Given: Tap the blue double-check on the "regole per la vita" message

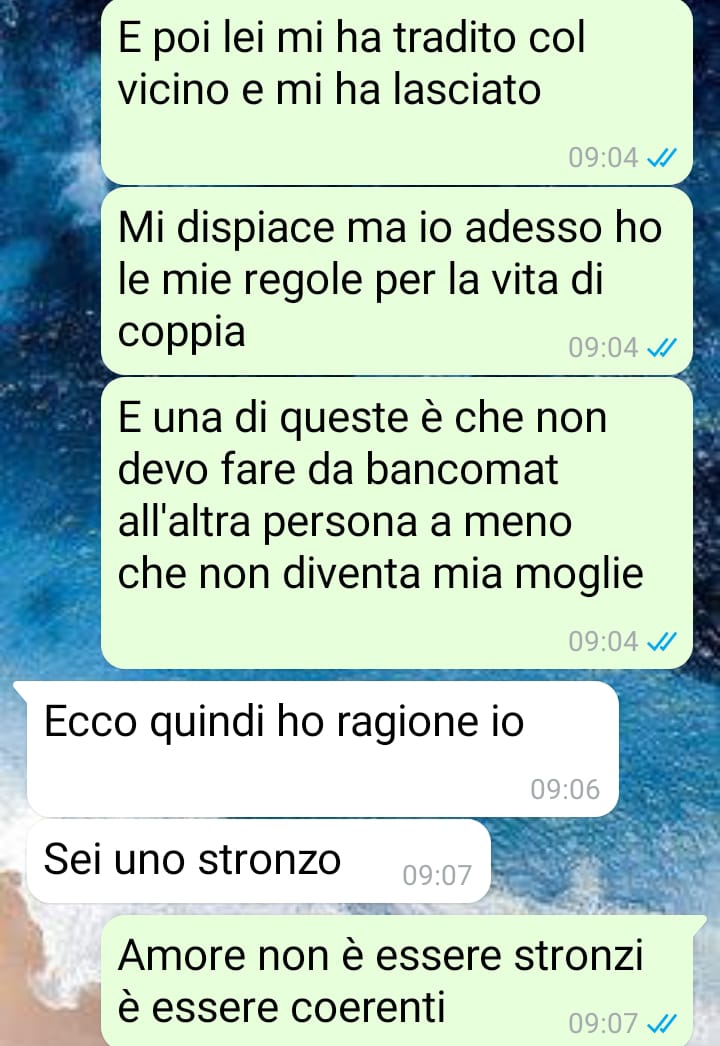Looking at the screenshot, I should pos(662,348).
